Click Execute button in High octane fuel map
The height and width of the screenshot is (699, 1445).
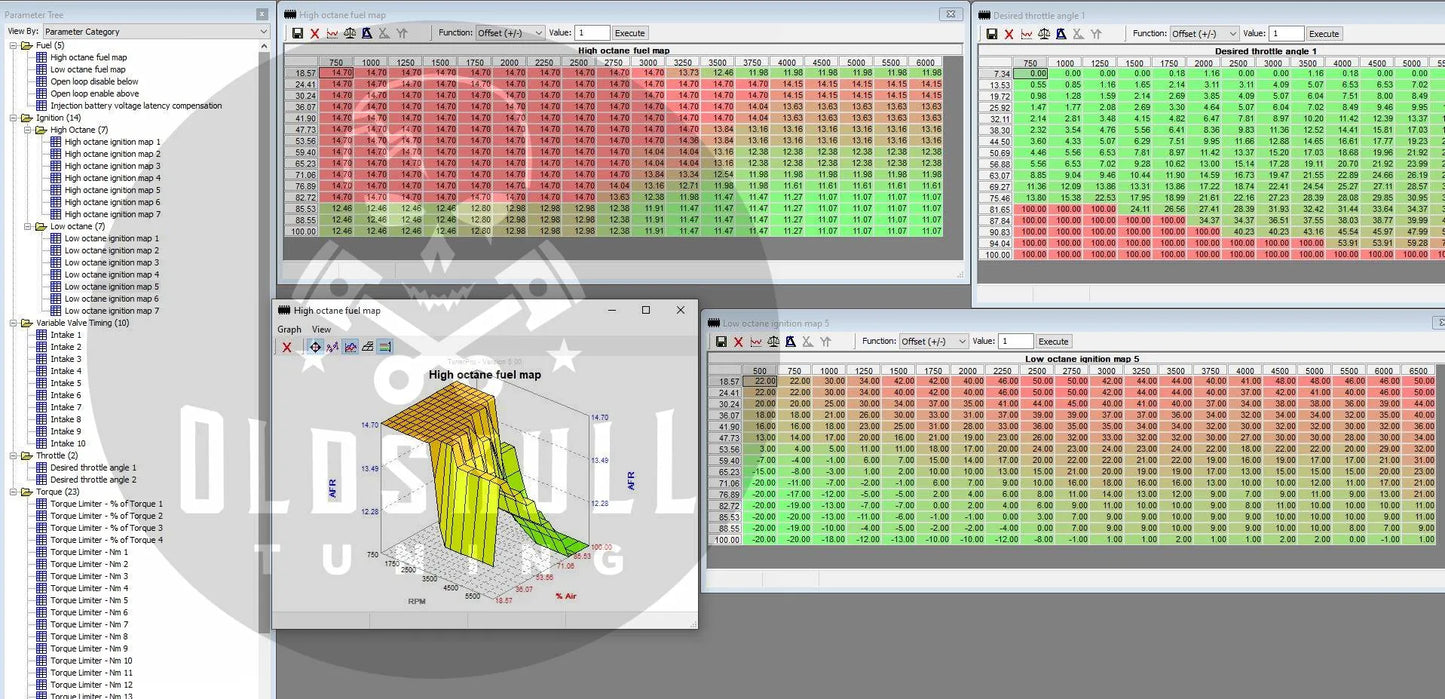point(629,33)
